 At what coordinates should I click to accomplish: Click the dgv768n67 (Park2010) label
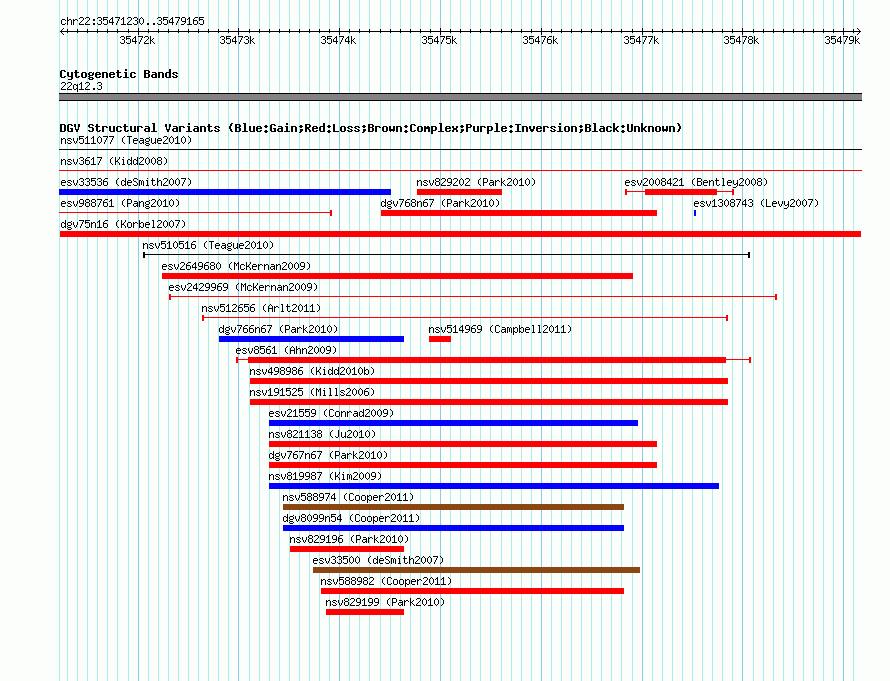[440, 203]
